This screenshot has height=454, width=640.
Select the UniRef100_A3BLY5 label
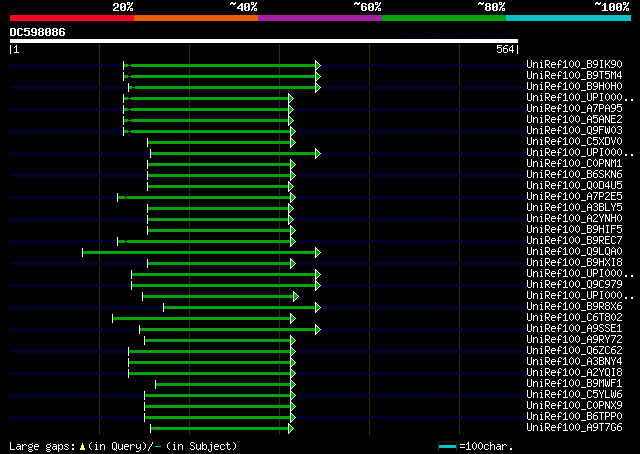tap(574, 208)
